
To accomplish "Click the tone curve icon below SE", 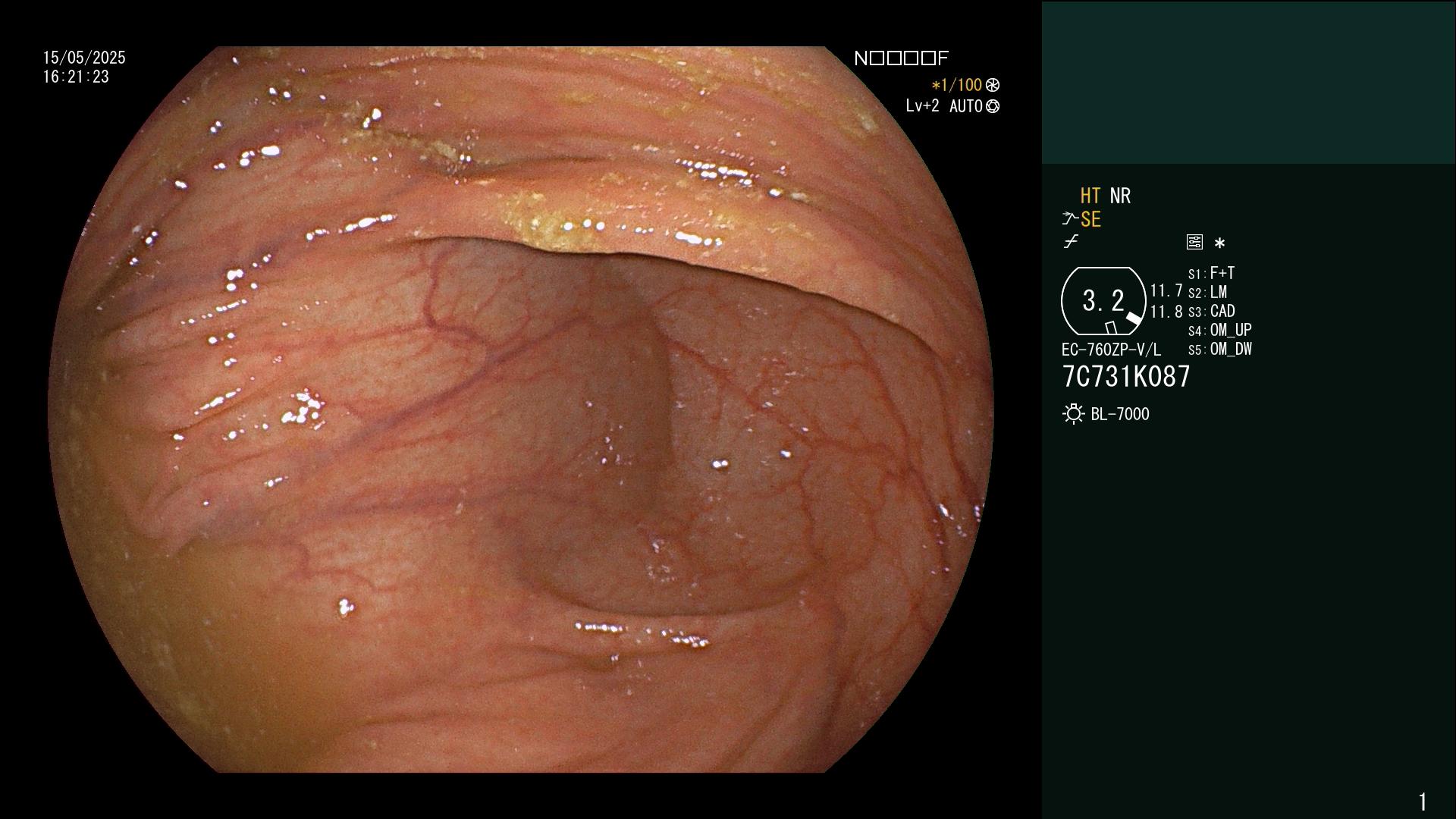I will pos(1071,242).
